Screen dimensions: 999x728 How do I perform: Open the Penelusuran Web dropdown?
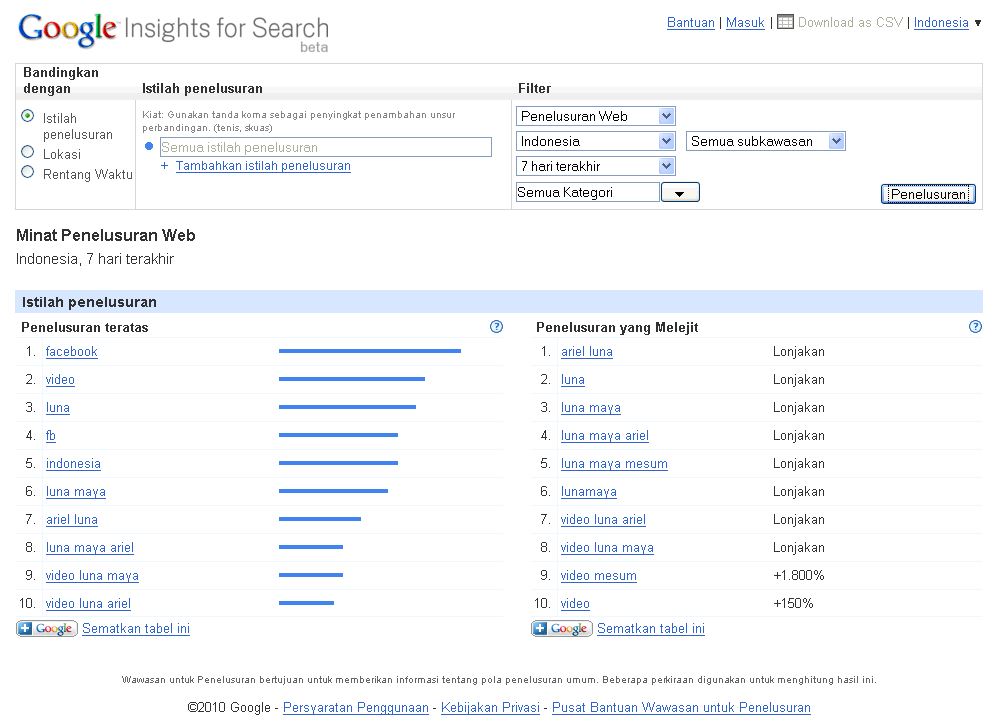point(595,116)
